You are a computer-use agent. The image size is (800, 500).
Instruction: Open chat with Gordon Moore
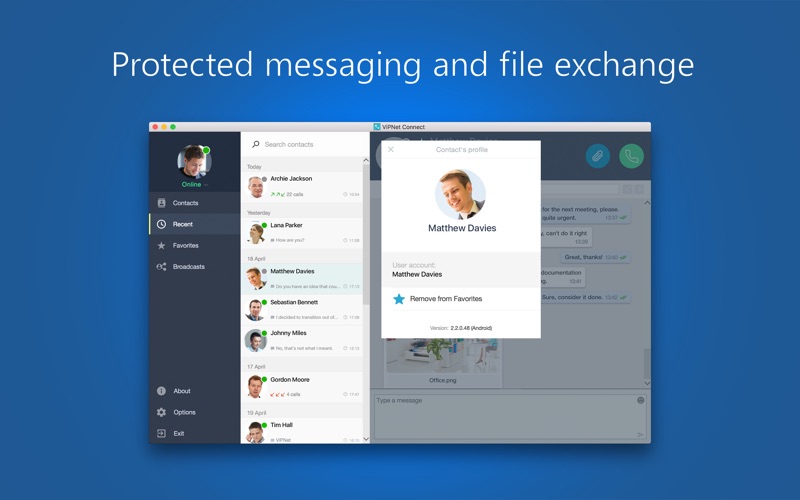302,387
